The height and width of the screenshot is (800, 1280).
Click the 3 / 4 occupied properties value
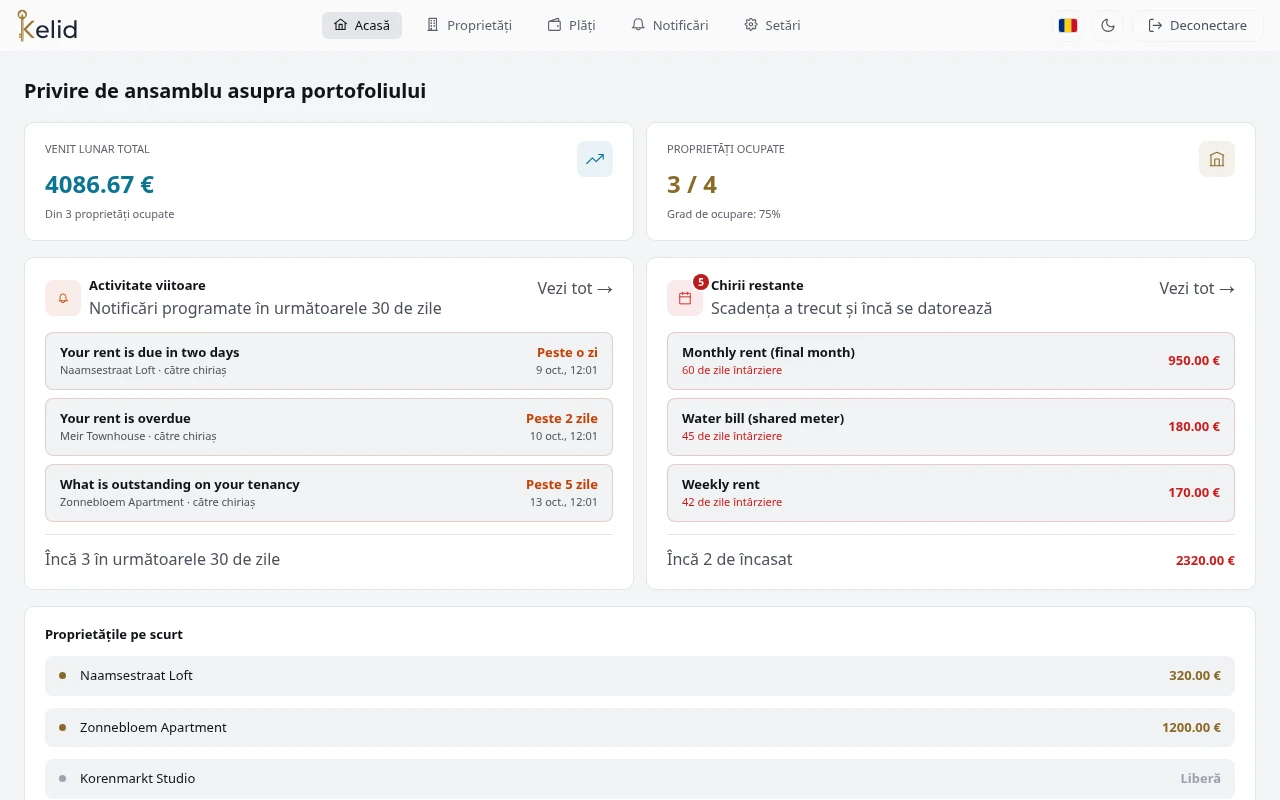tap(692, 185)
